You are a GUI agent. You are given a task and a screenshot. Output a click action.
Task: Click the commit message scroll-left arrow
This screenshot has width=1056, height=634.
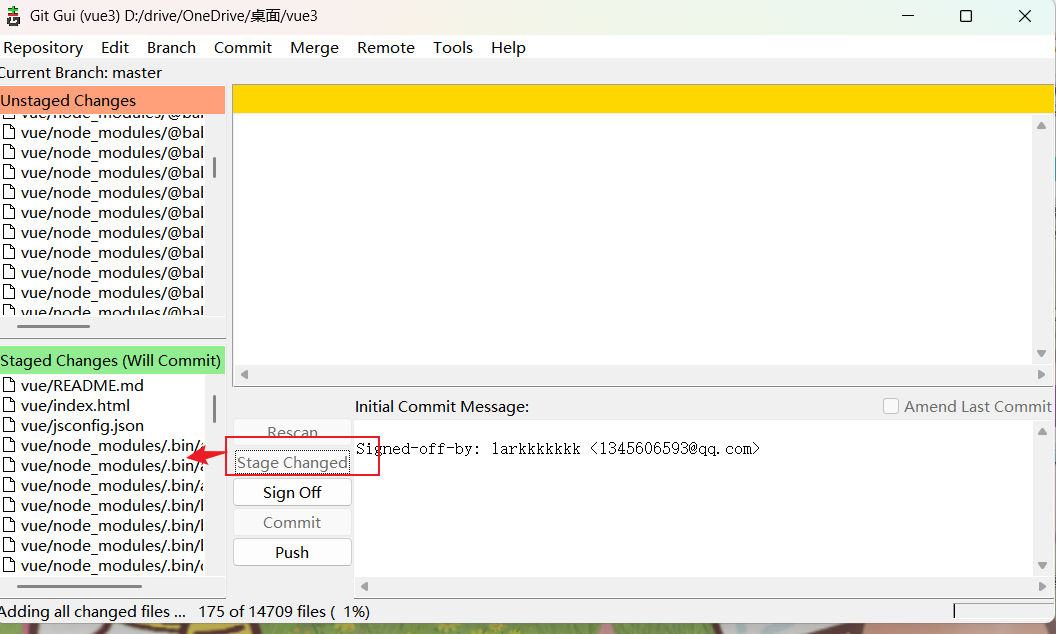[364, 587]
